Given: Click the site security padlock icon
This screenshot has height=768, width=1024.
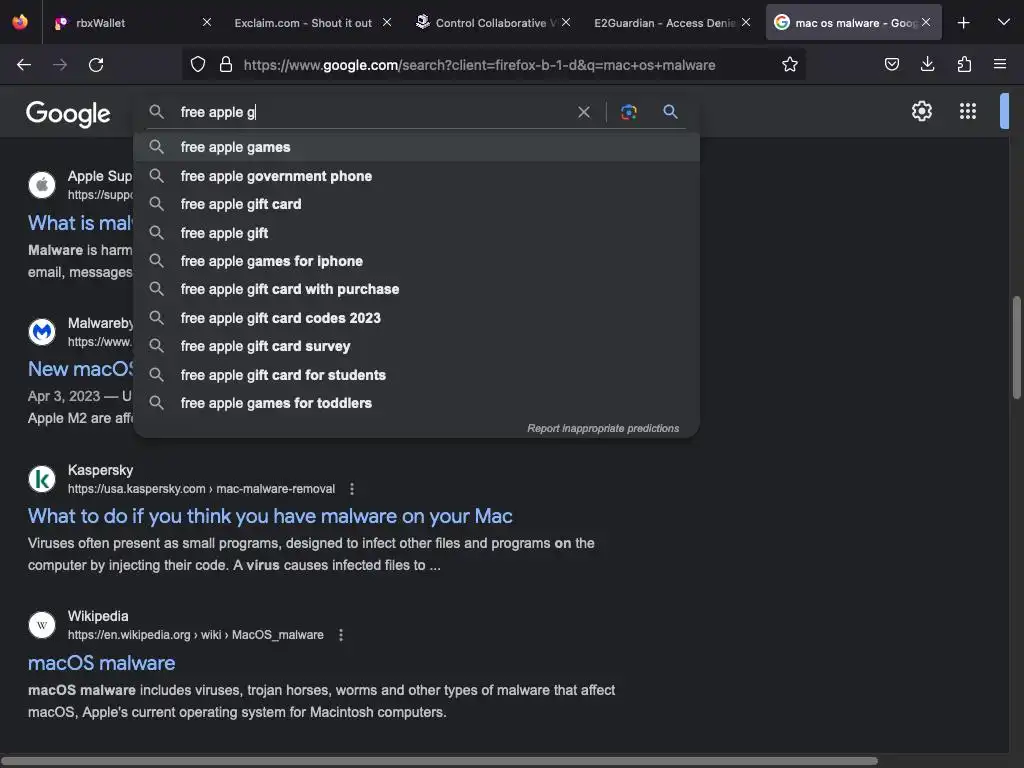Looking at the screenshot, I should [x=226, y=64].
